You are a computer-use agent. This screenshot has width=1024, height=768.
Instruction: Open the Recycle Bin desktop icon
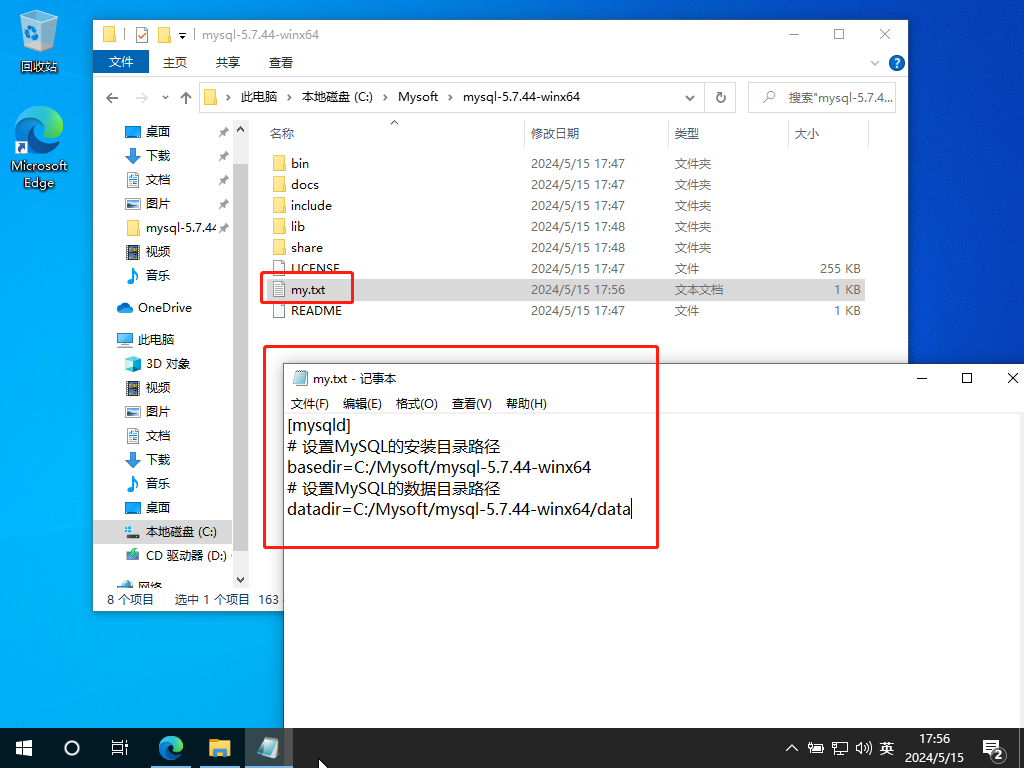tap(39, 42)
